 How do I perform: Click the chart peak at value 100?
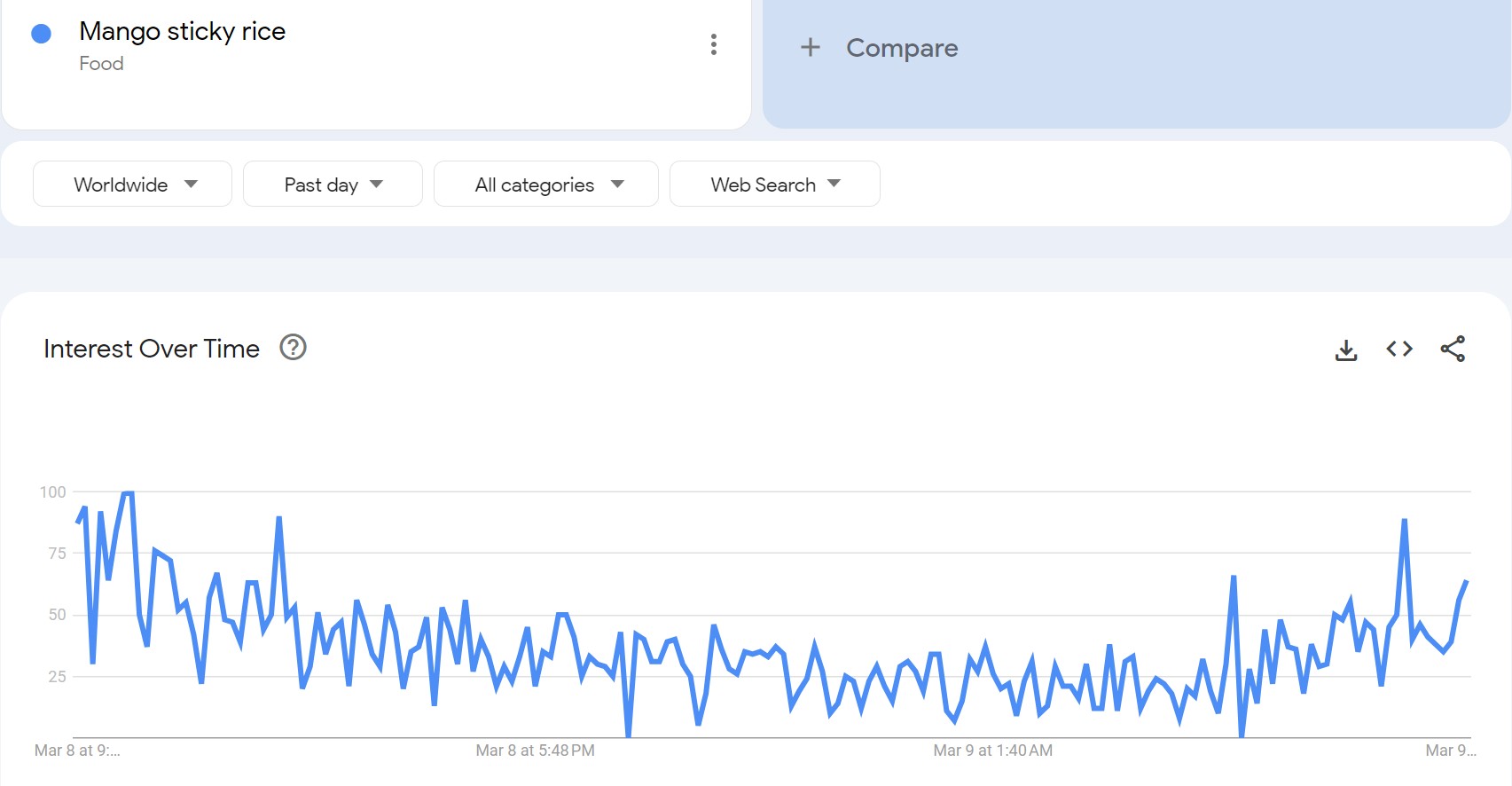pyautogui.click(x=128, y=492)
